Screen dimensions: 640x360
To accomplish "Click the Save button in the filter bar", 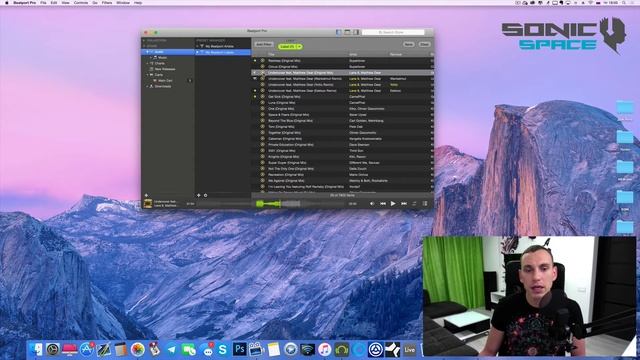I will 409,44.
